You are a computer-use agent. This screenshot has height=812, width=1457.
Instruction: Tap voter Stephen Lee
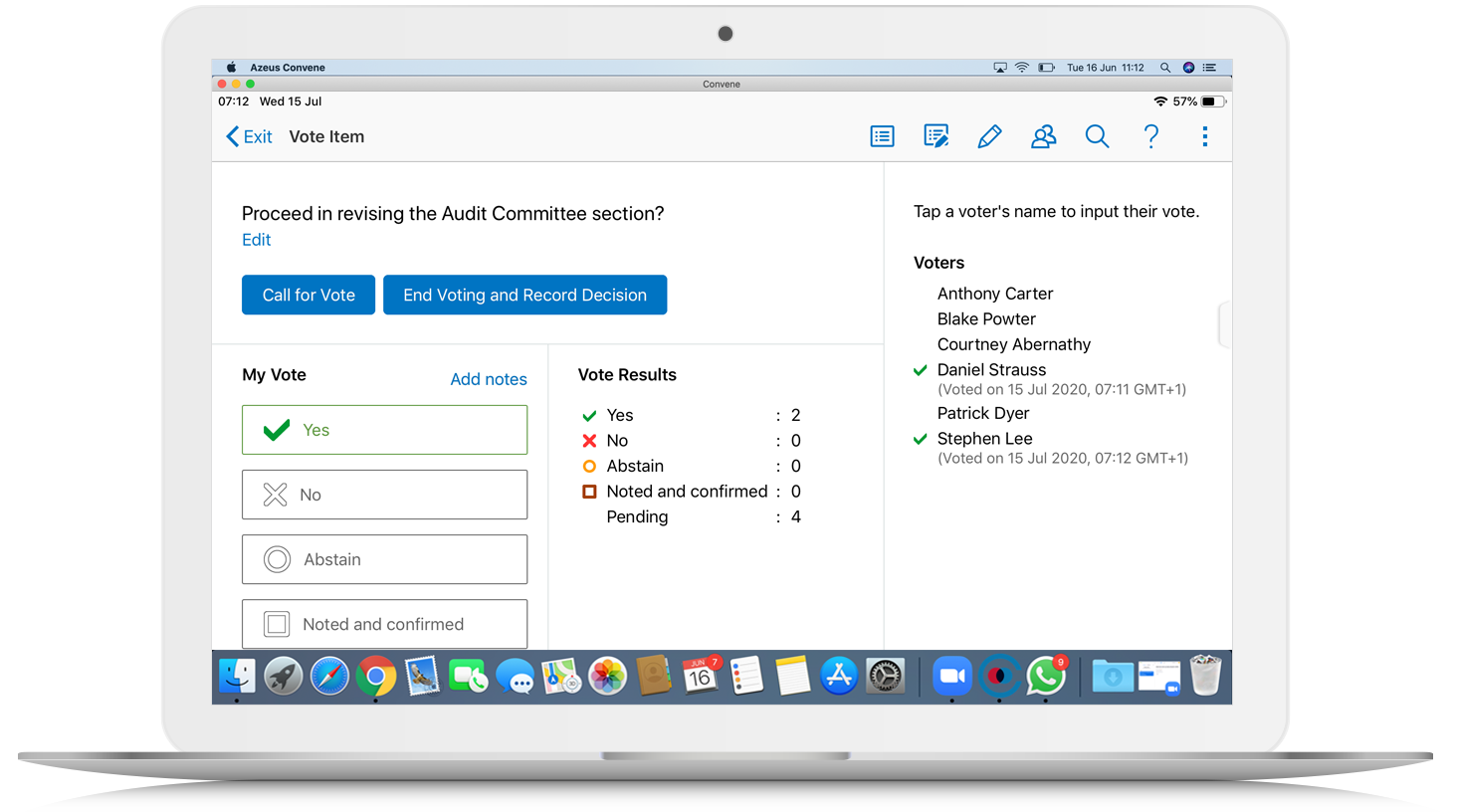[x=984, y=439]
